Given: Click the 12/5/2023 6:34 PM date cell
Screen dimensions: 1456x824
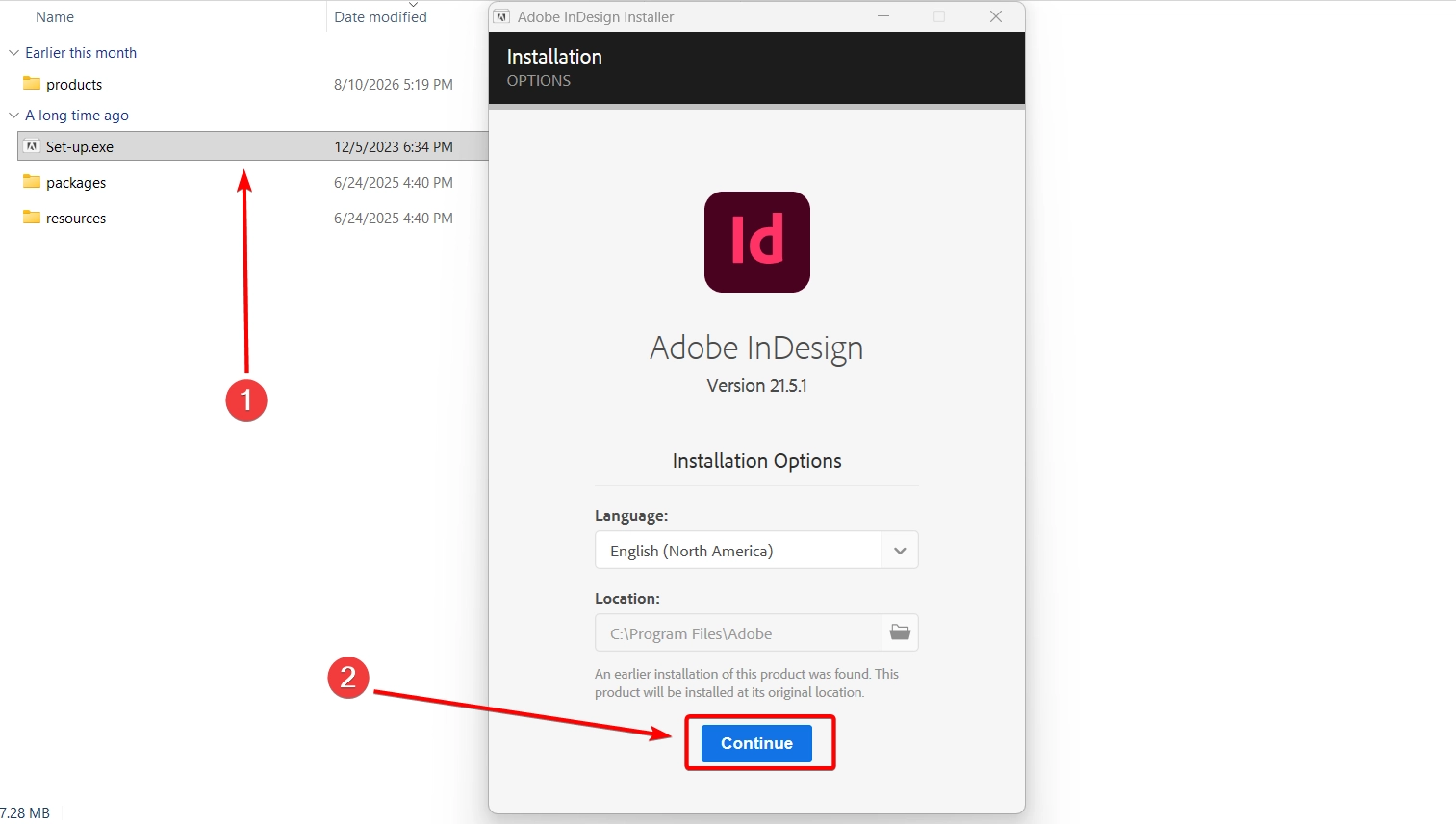Looking at the screenshot, I should click(394, 146).
